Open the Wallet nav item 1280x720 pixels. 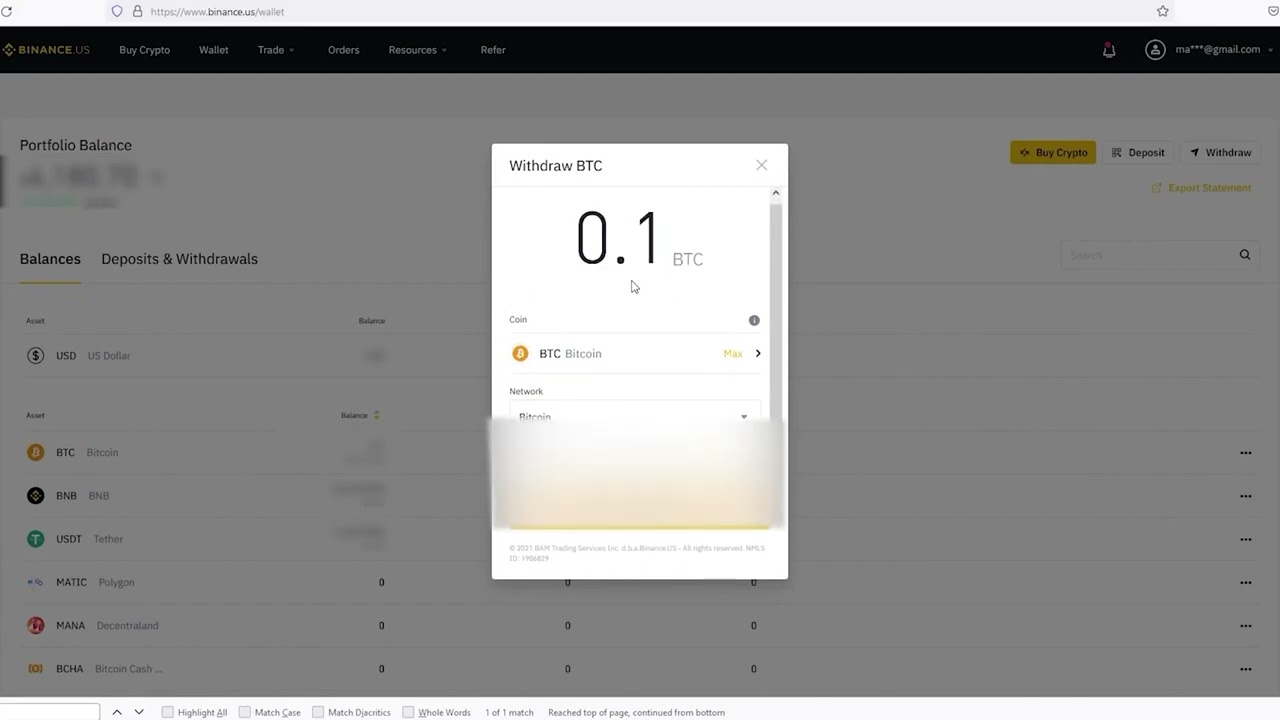tap(213, 50)
